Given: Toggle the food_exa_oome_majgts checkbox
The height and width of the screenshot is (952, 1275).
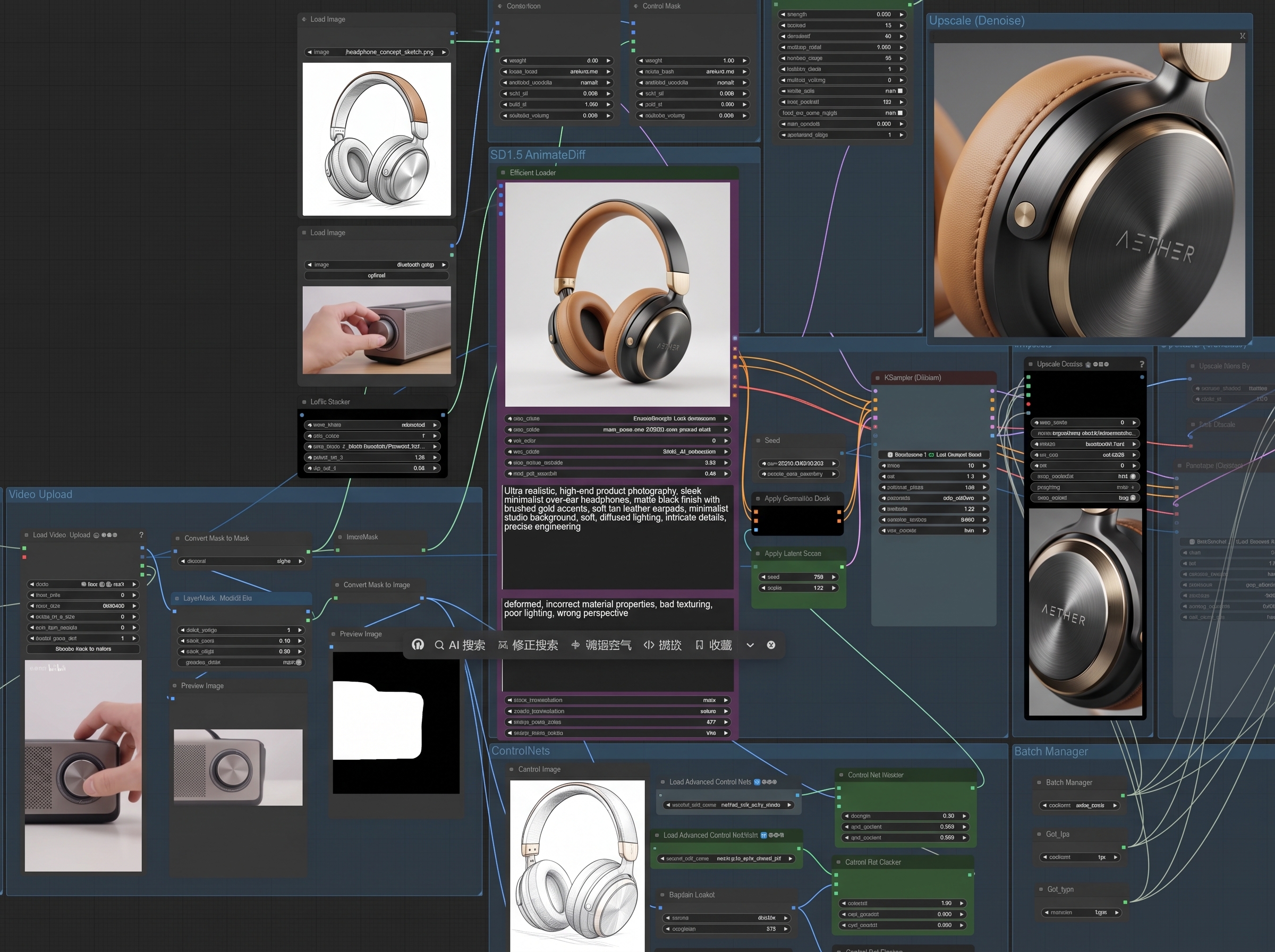Looking at the screenshot, I should 900,113.
